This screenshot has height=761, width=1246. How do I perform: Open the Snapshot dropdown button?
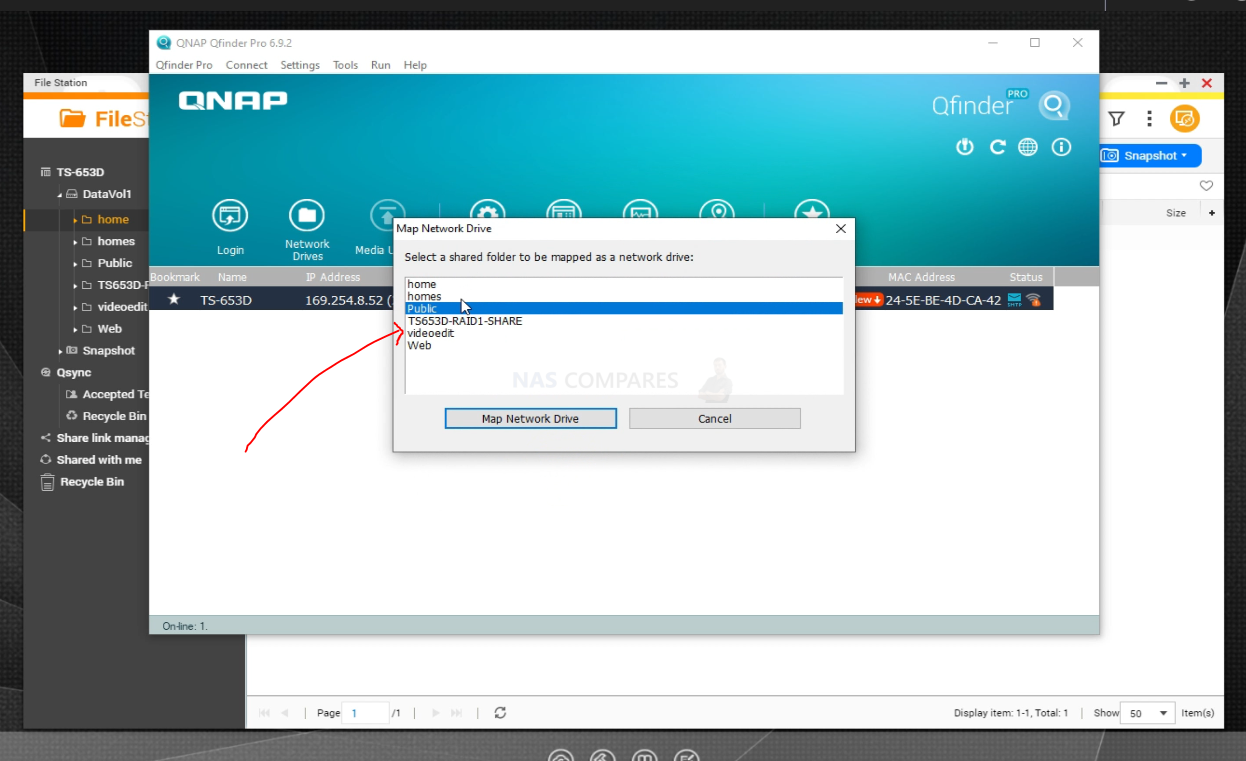[x=1150, y=155]
